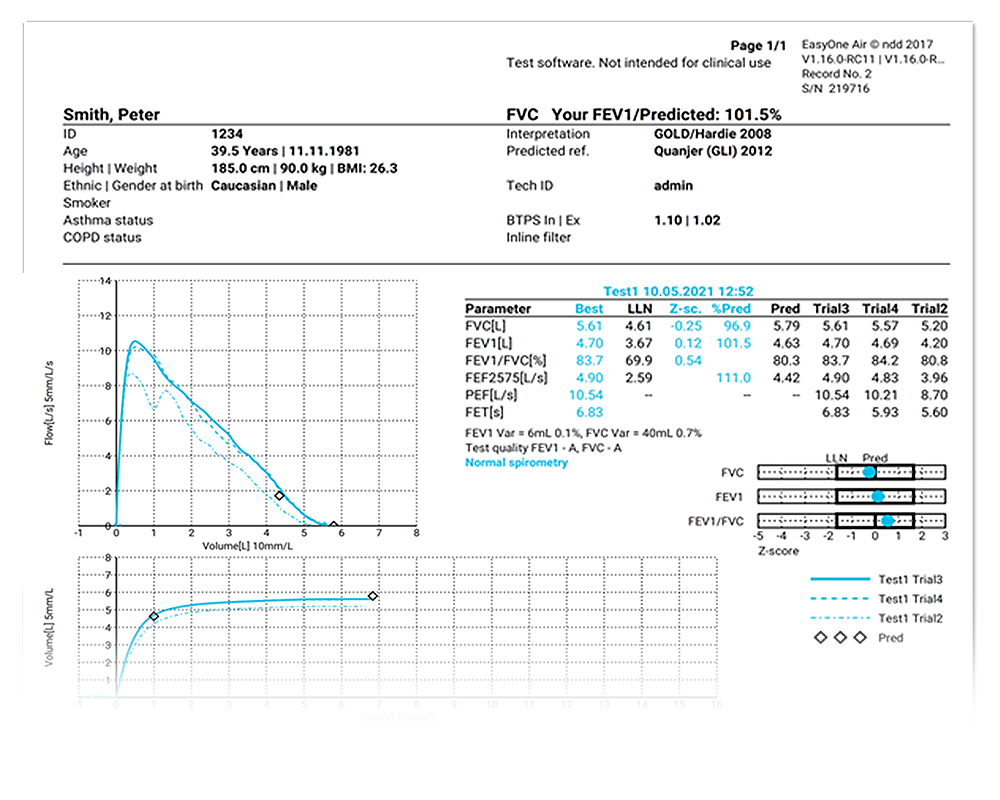Screen dimensions: 1000x800
Task: Click the peak of the flow-volume curve
Action: click(135, 342)
